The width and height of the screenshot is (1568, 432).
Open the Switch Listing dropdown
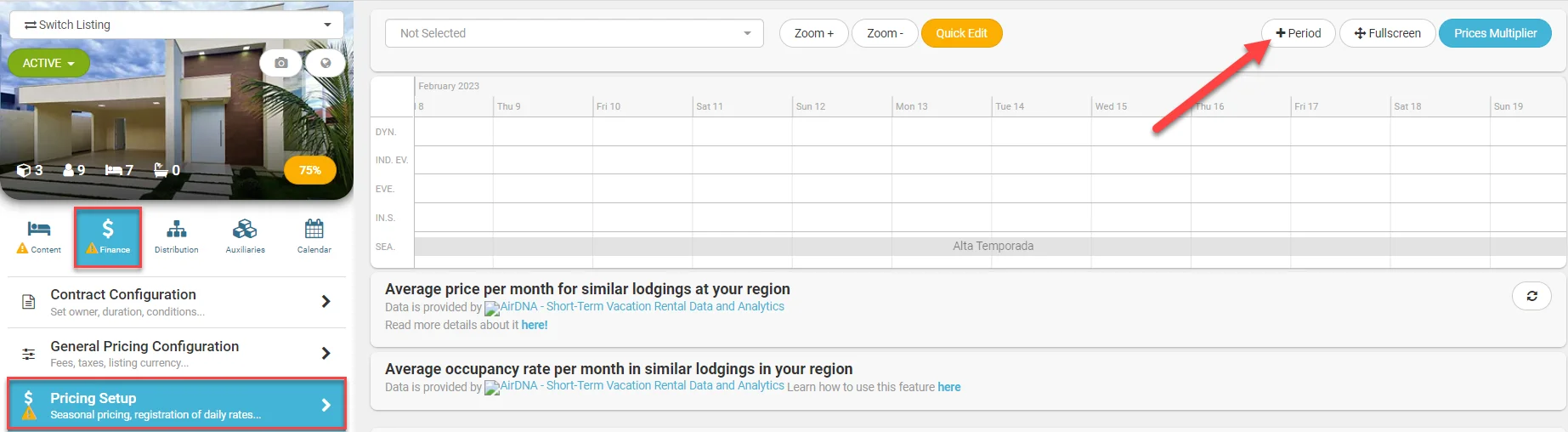[x=177, y=25]
